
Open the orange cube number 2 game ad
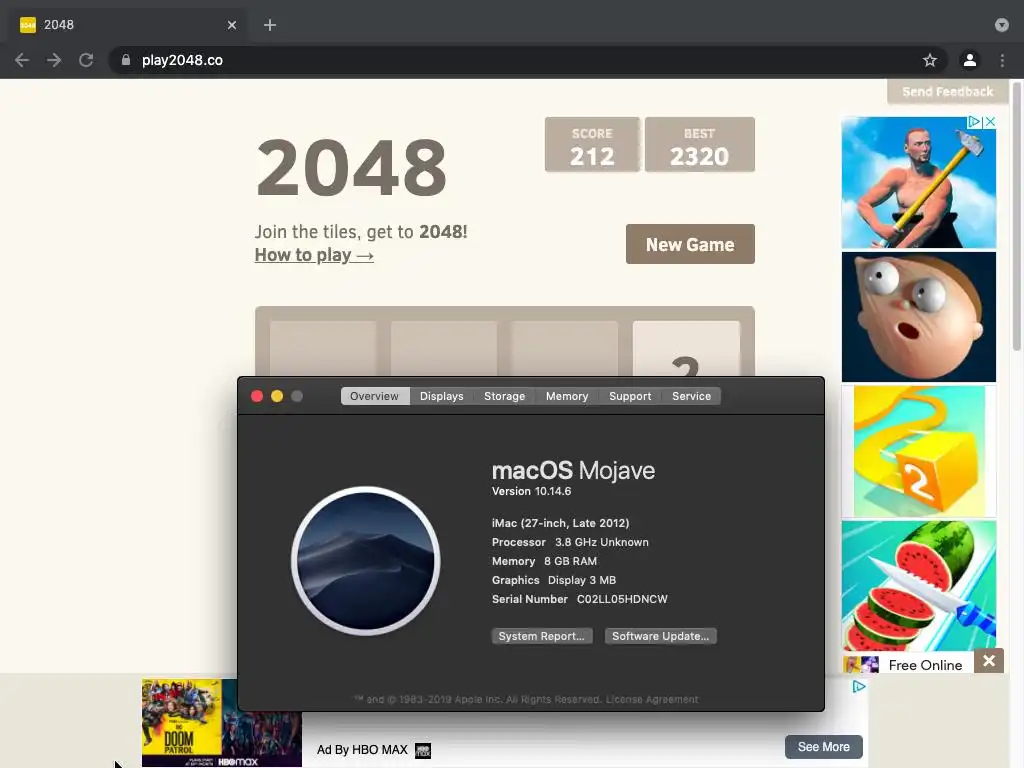click(x=919, y=451)
